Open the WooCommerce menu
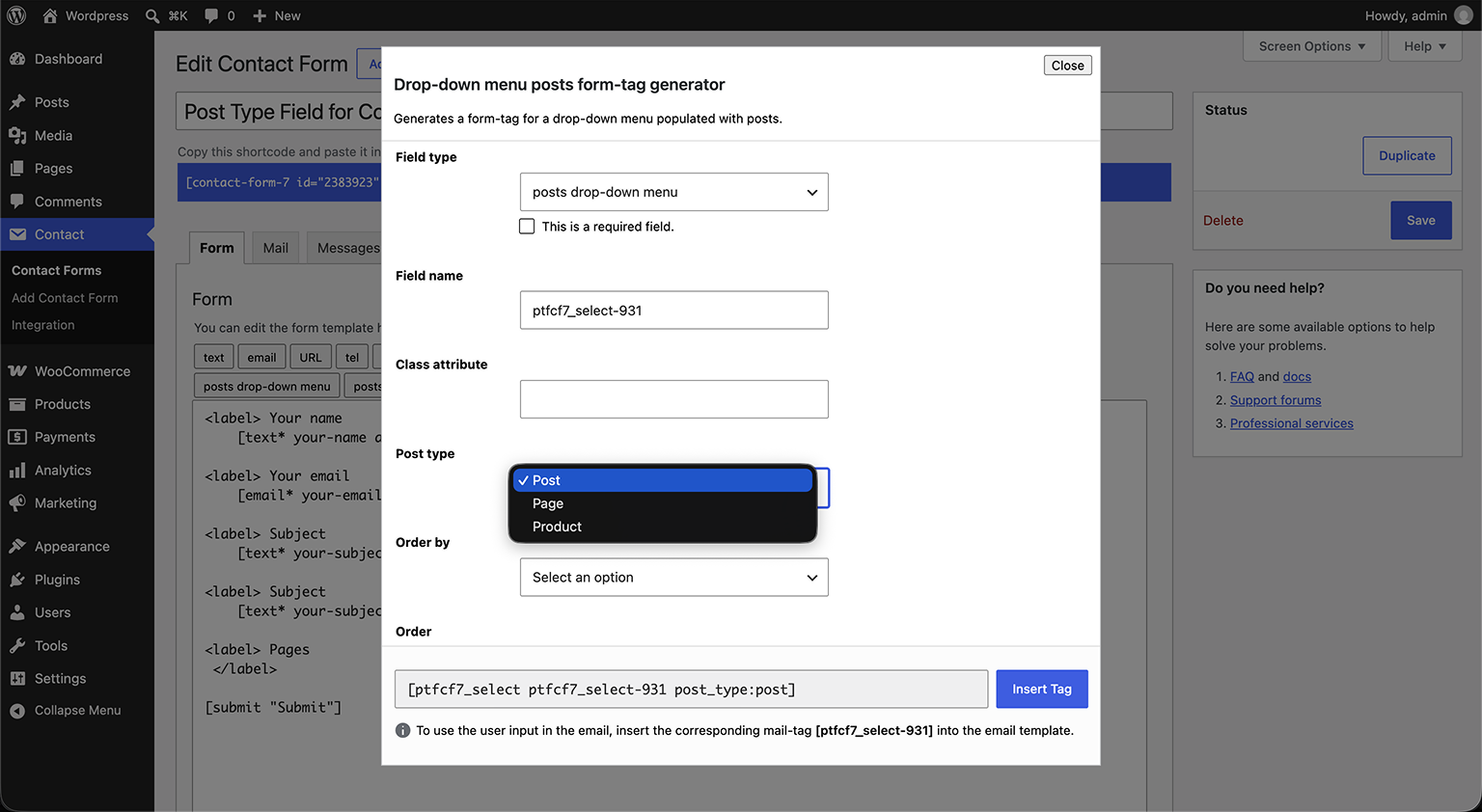Image resolution: width=1482 pixels, height=812 pixels. click(77, 371)
